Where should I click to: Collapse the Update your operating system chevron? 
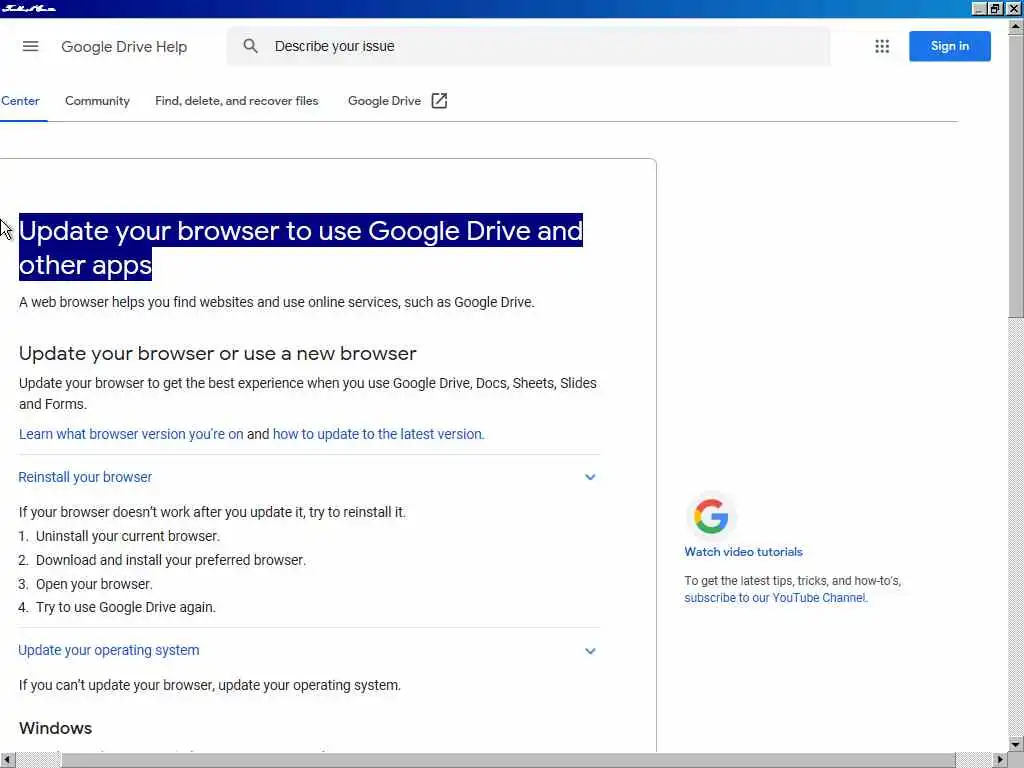590,651
